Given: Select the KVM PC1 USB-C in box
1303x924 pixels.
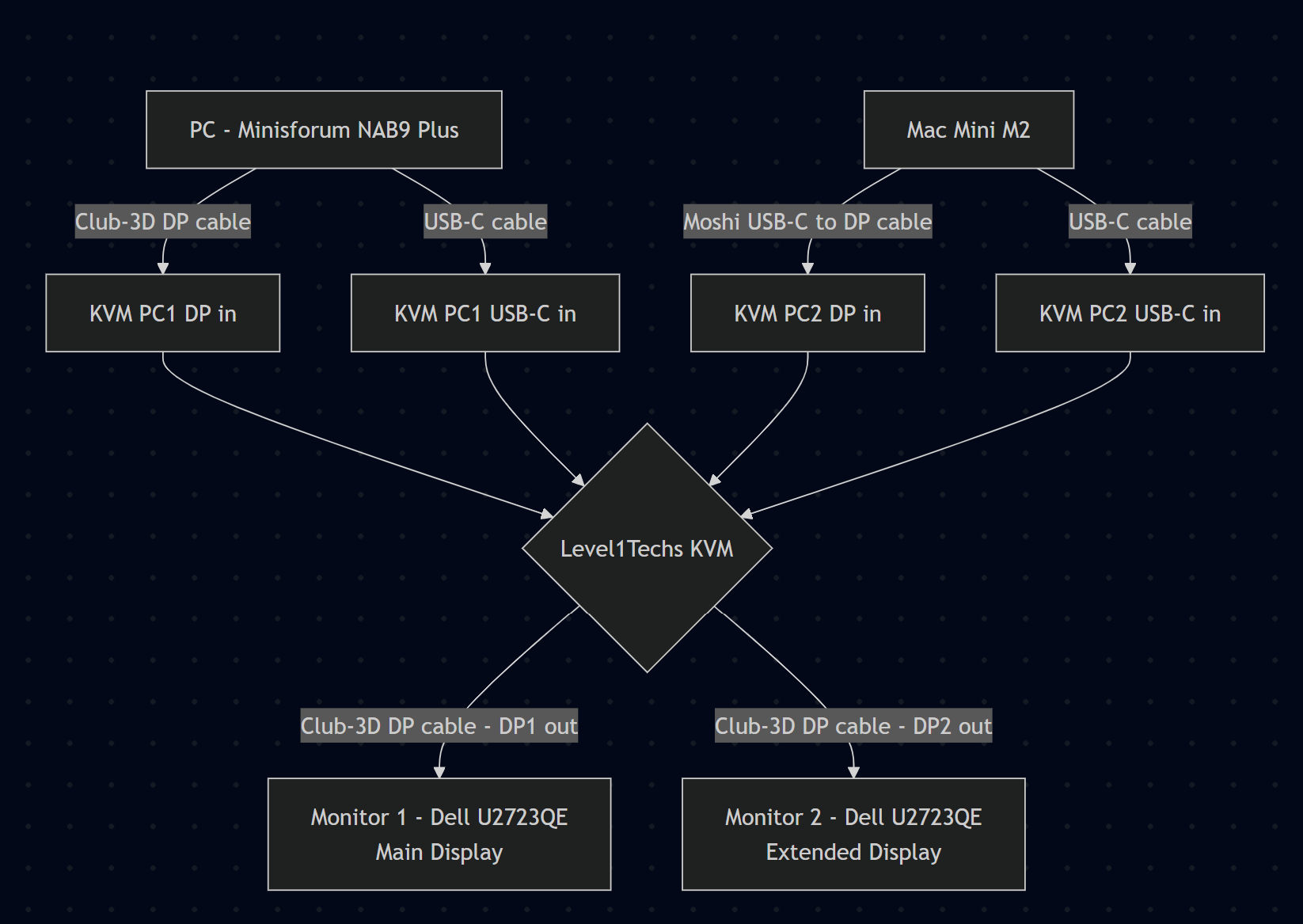Looking at the screenshot, I should (485, 314).
